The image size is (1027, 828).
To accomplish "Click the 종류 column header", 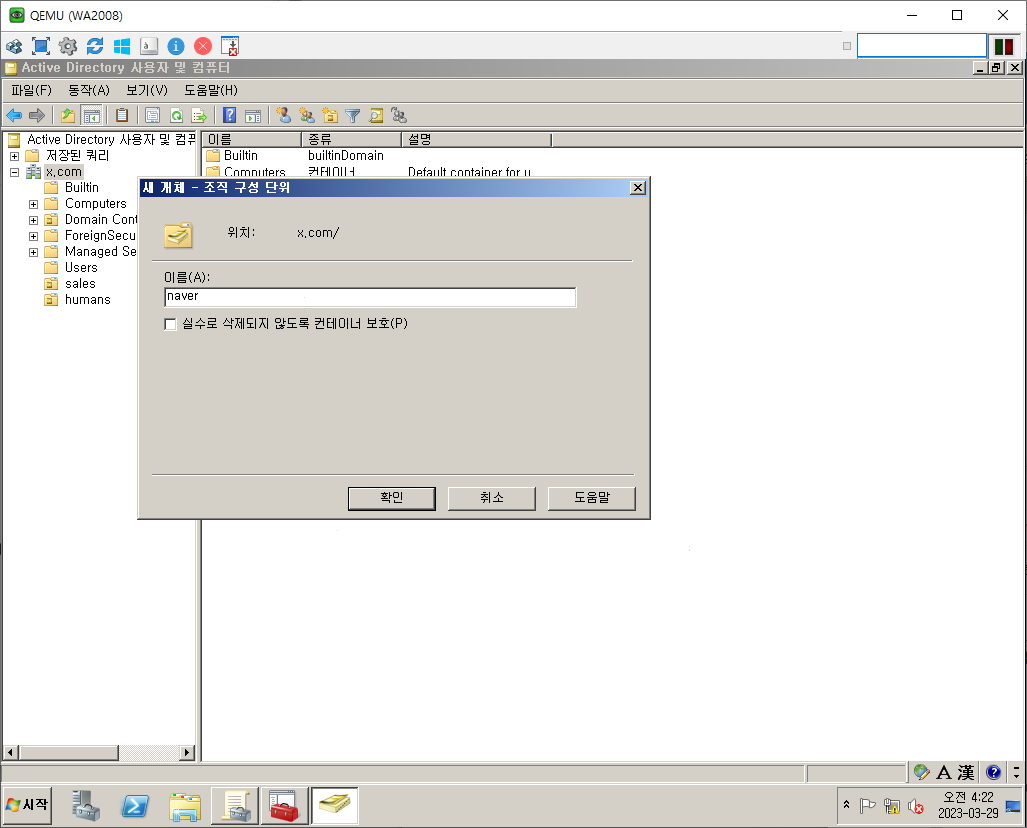I will tap(351, 140).
